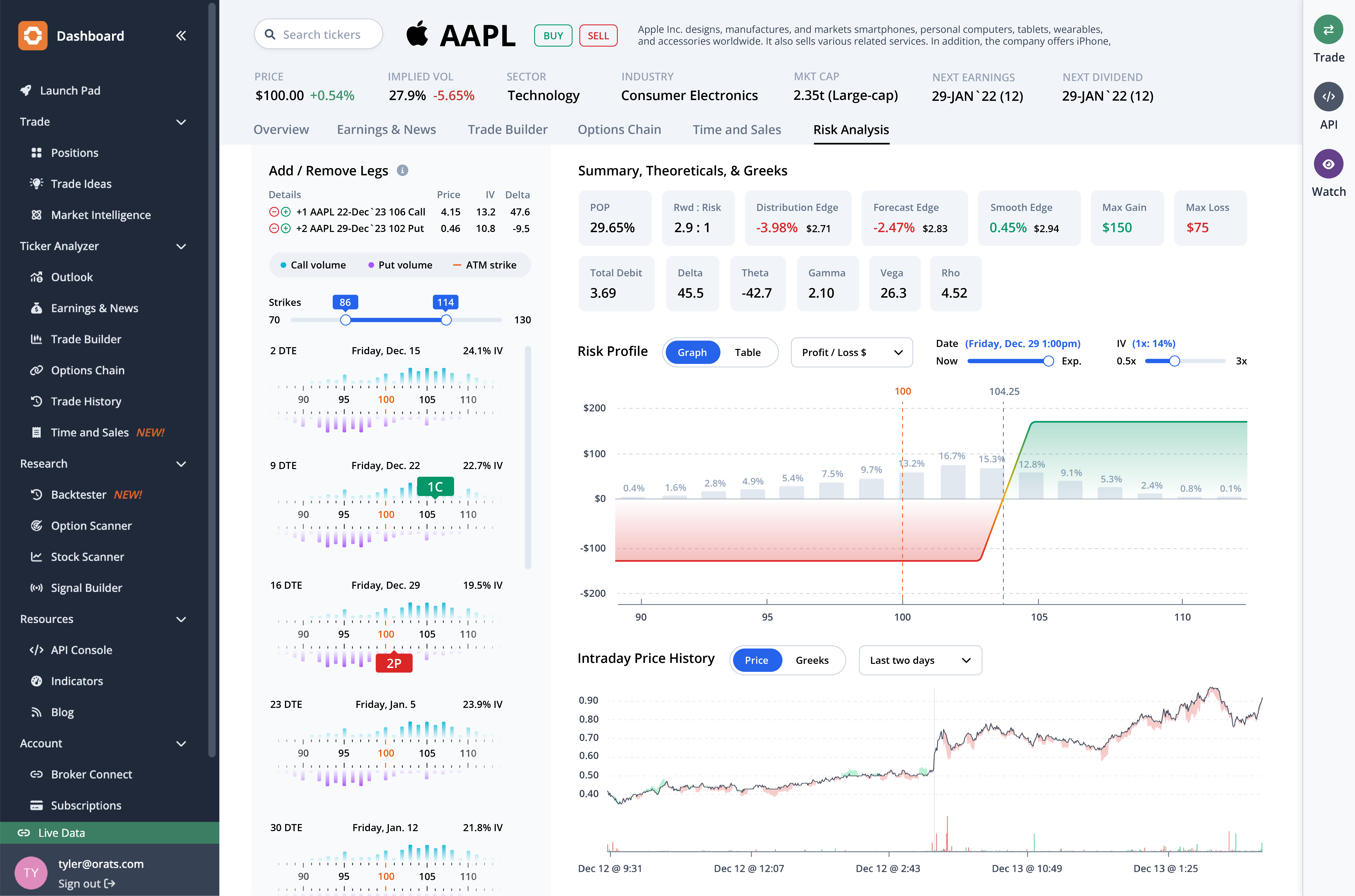Open Trade History clock icon

37,401
